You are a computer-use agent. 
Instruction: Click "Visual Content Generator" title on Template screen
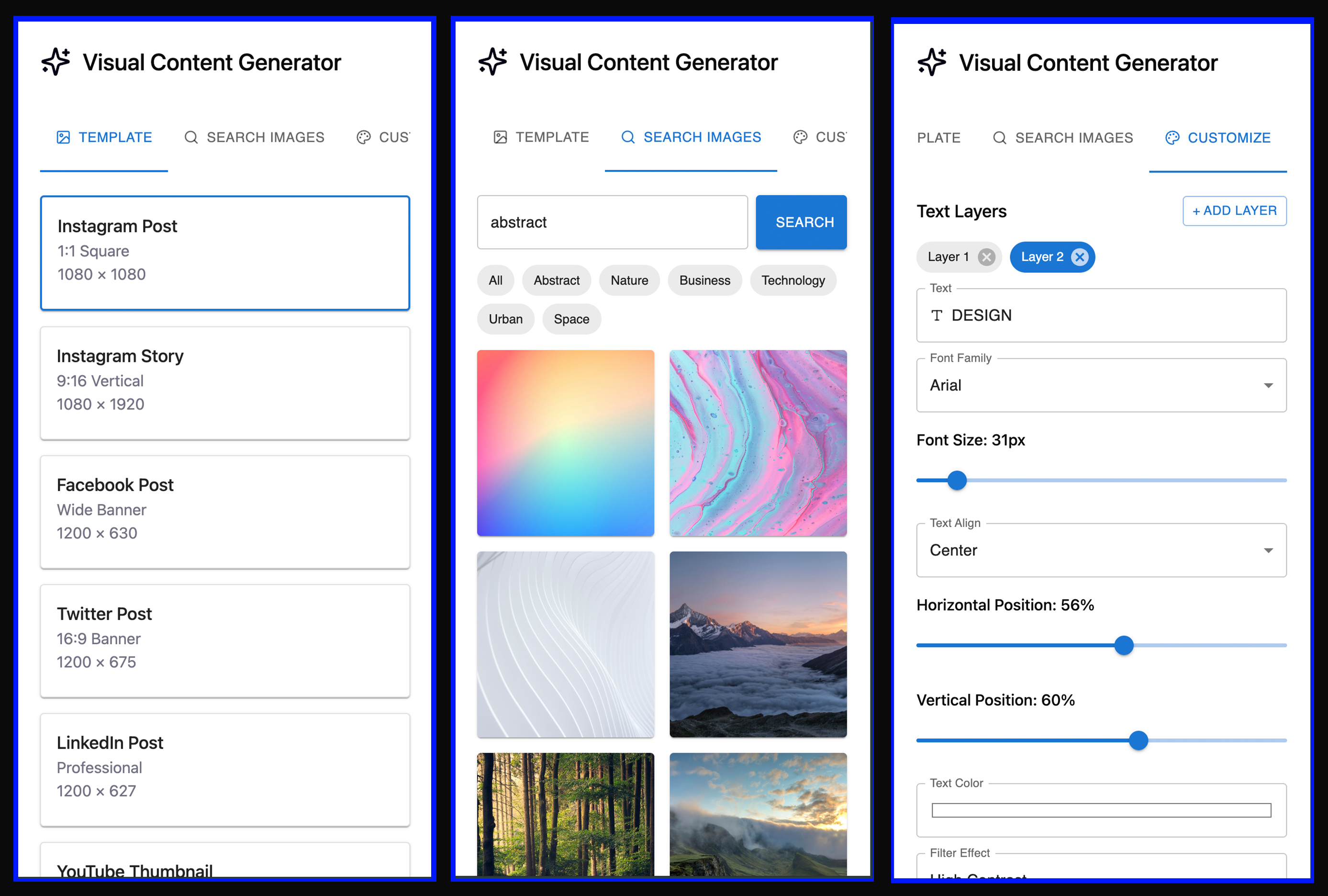click(212, 62)
